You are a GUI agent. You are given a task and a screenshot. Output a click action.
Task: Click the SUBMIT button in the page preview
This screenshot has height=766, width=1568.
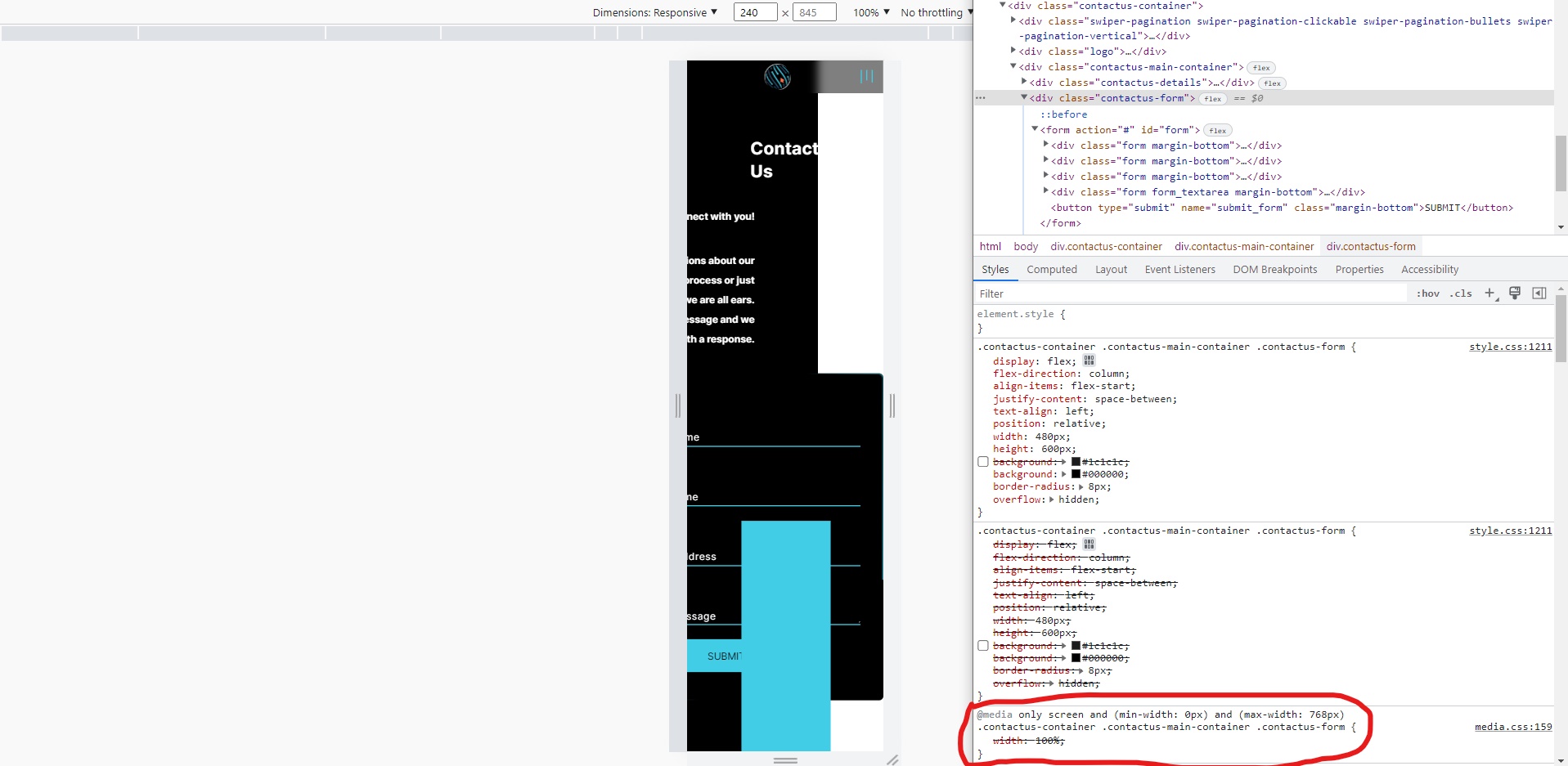tap(714, 656)
